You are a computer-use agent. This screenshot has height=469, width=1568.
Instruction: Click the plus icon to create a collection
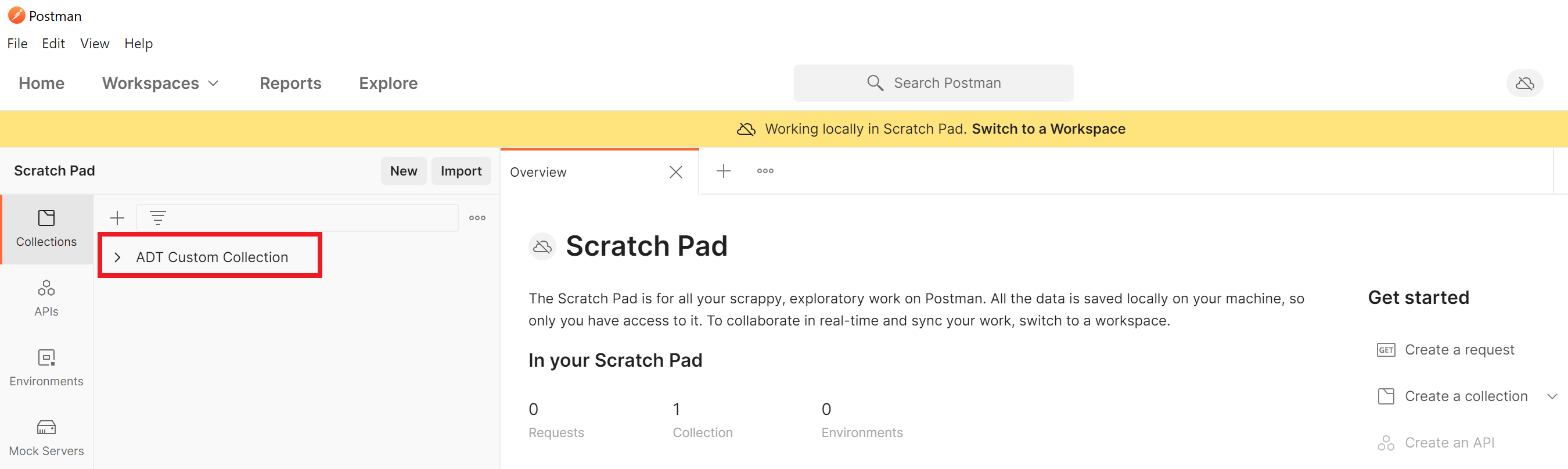[x=117, y=218]
